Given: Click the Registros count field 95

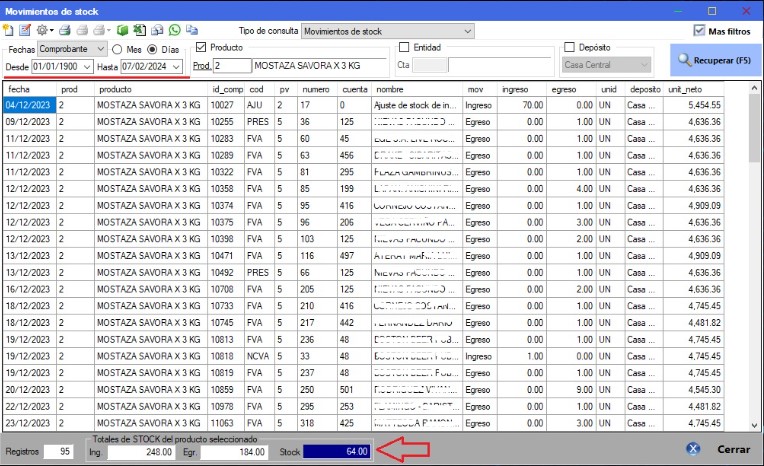Looking at the screenshot, I should [x=58, y=451].
